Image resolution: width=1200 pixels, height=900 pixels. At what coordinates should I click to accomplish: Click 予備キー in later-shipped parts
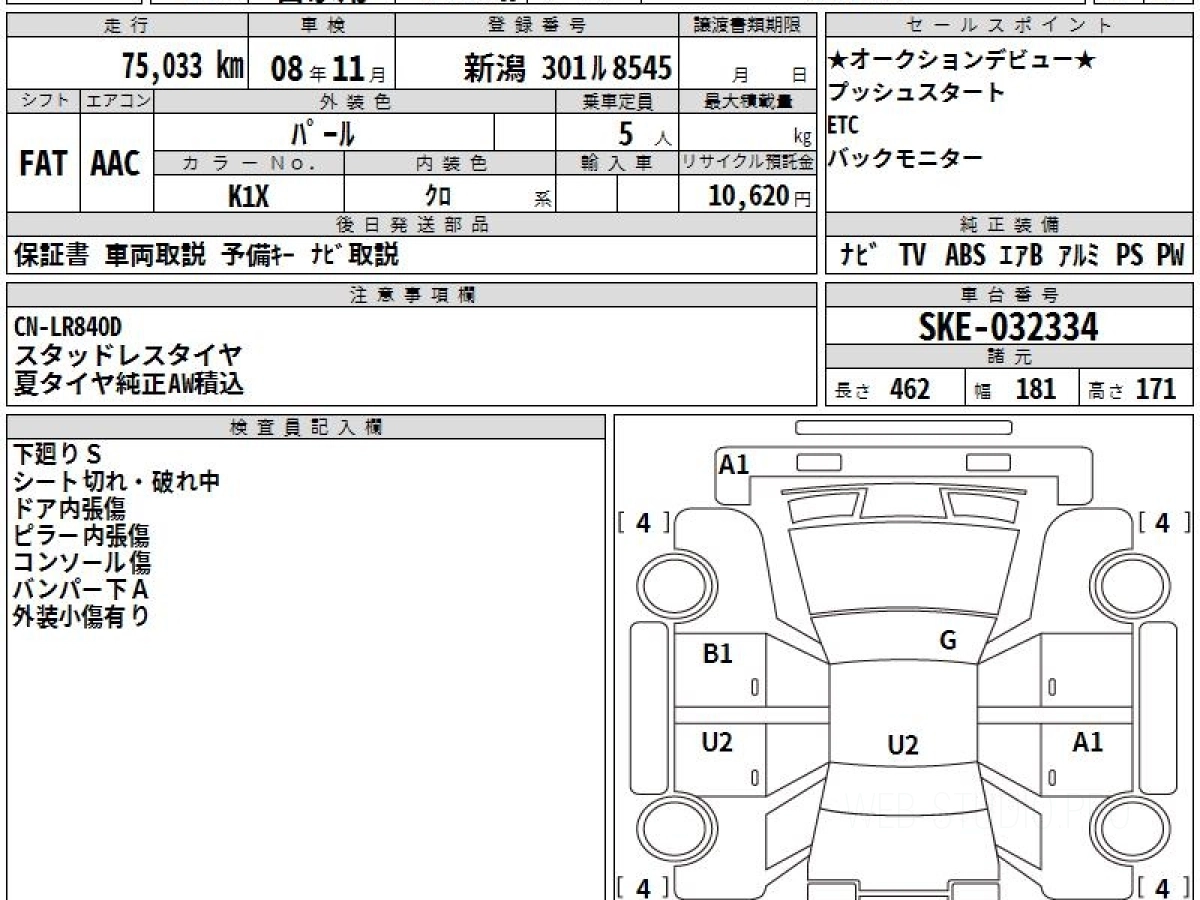point(258,255)
